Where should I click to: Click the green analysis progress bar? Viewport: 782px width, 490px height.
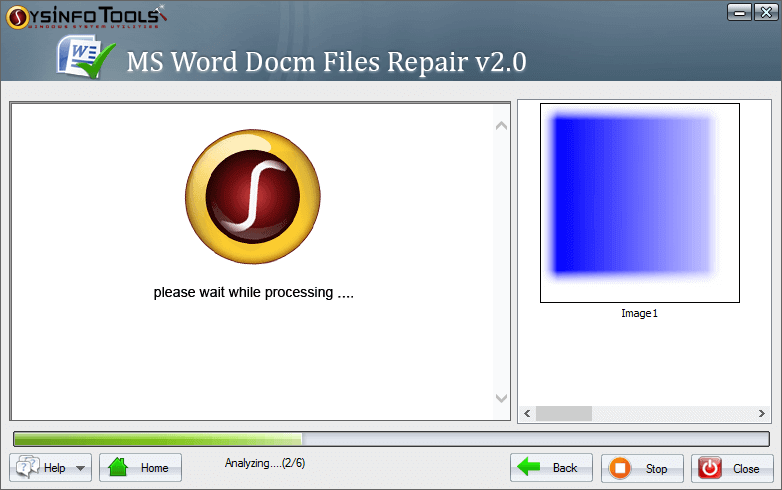391,439
